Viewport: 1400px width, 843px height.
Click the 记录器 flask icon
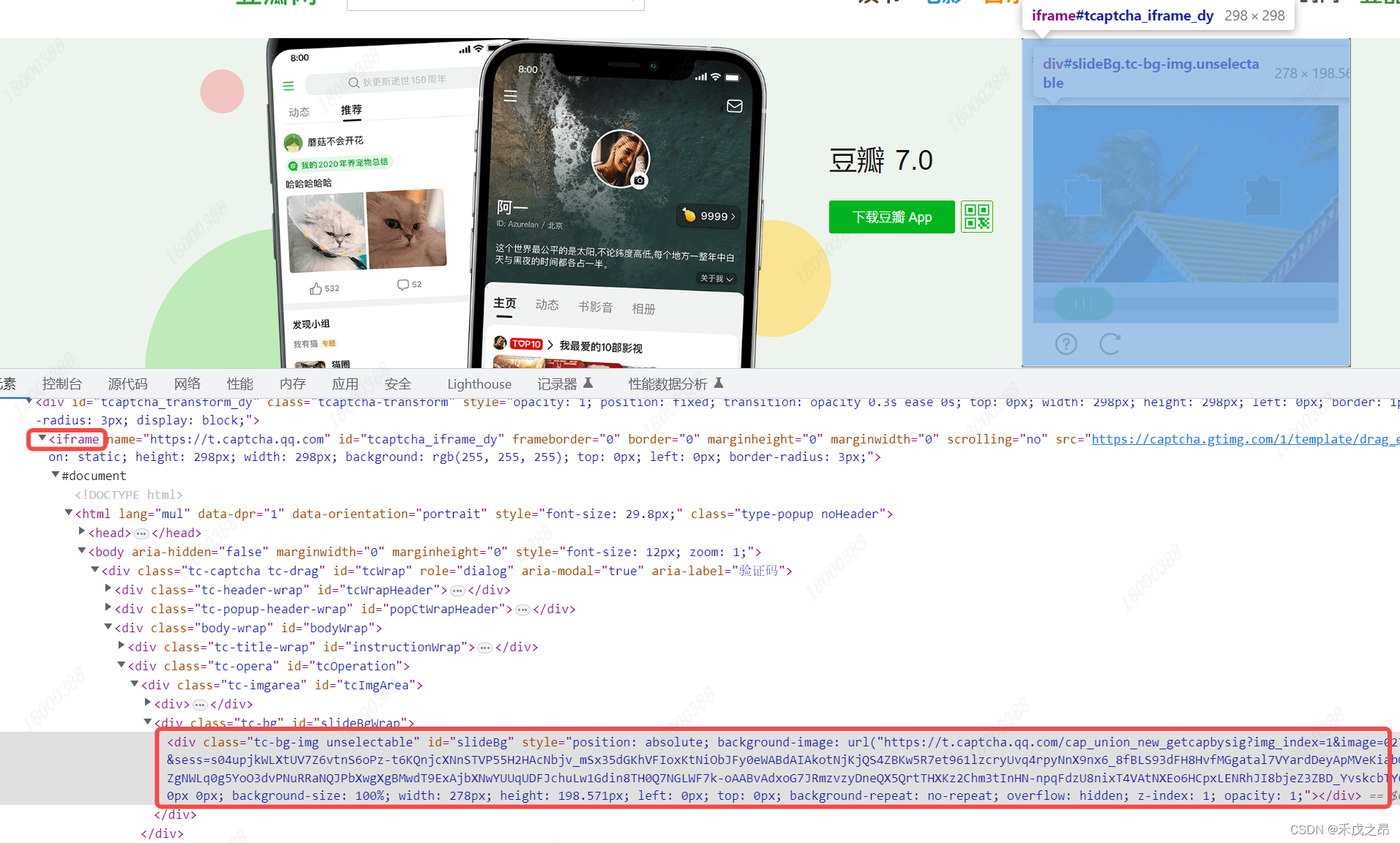[x=588, y=383]
